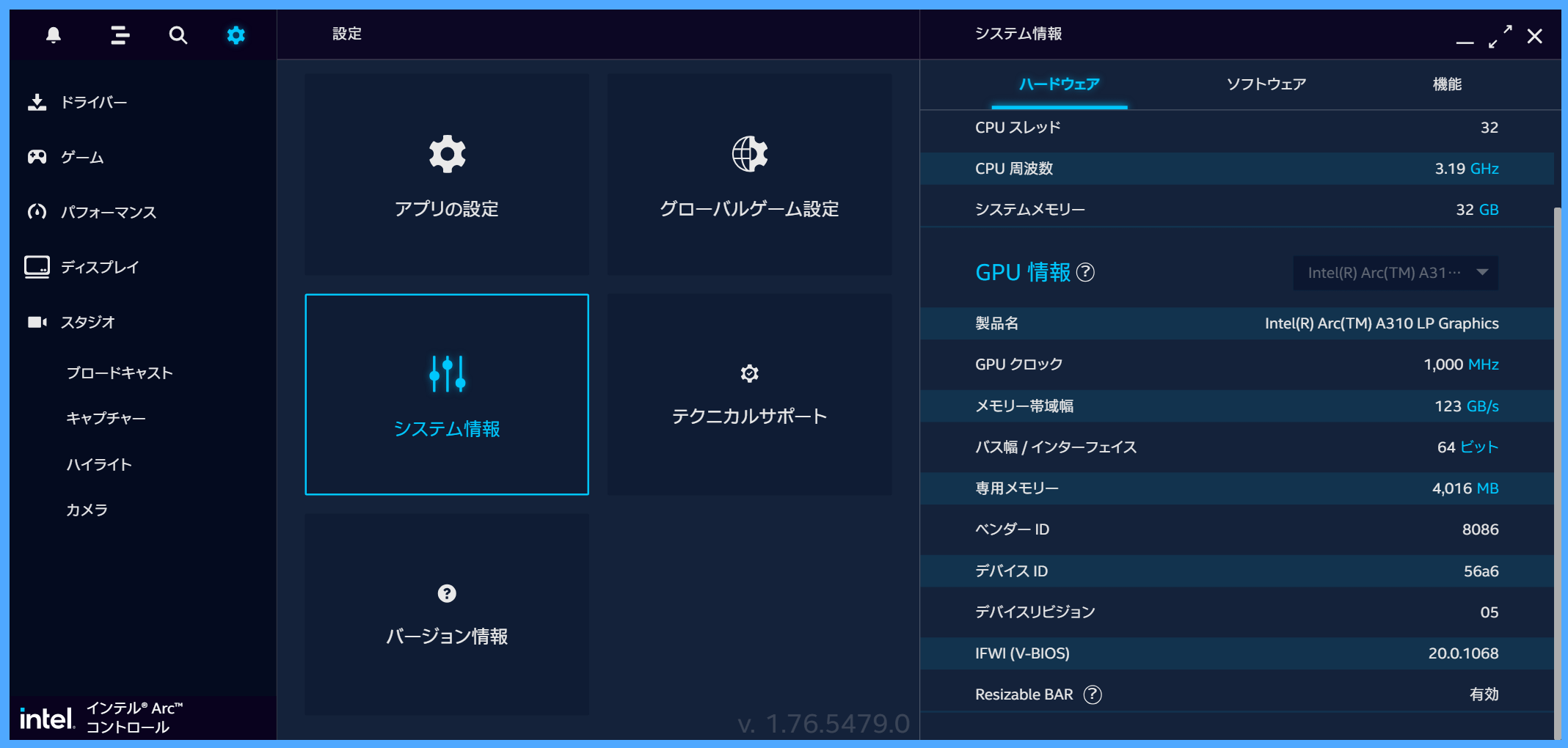The width and height of the screenshot is (1568, 748).
Task: Click the CPU 周波数 value 3.19 GHz
Action: pyautogui.click(x=1467, y=169)
